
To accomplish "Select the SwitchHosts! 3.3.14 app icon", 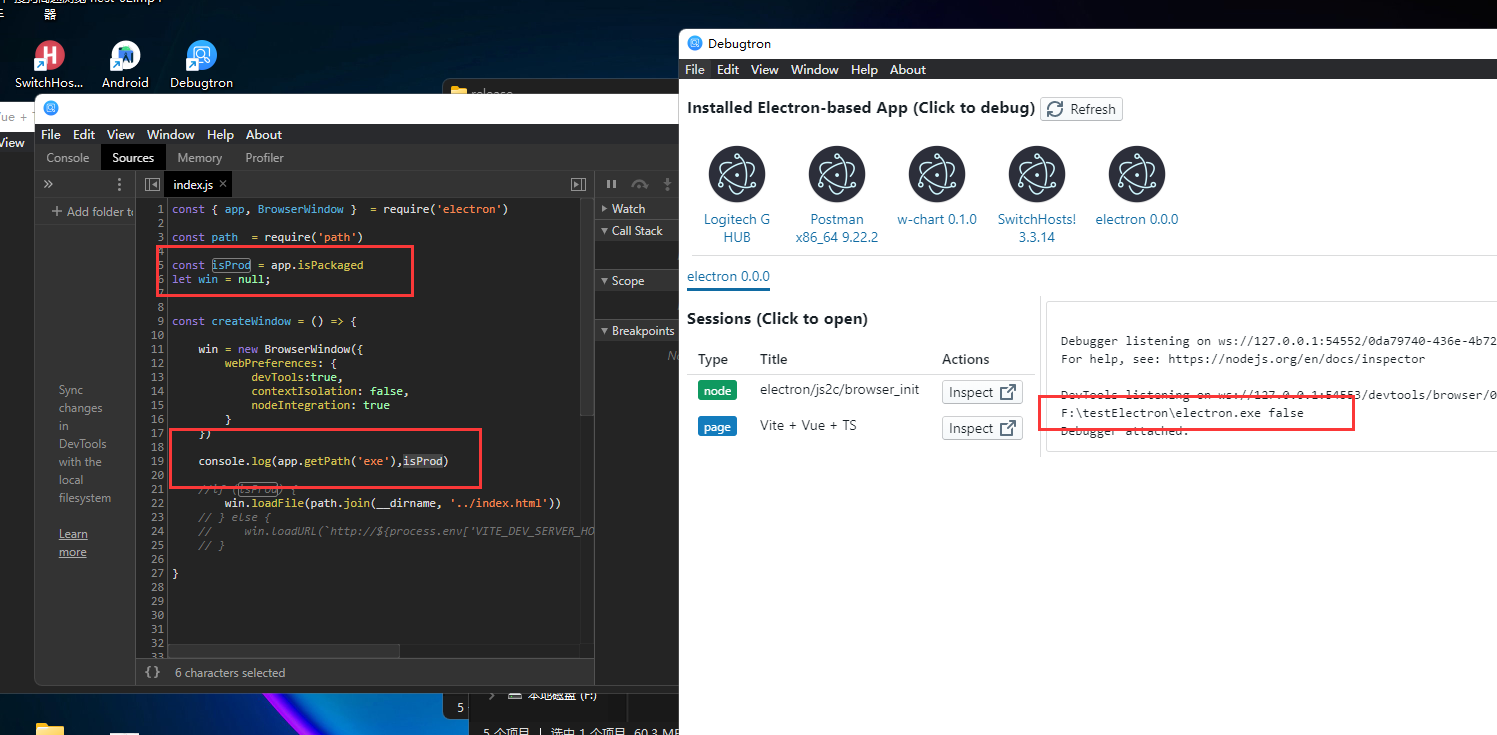I will coord(1037,174).
